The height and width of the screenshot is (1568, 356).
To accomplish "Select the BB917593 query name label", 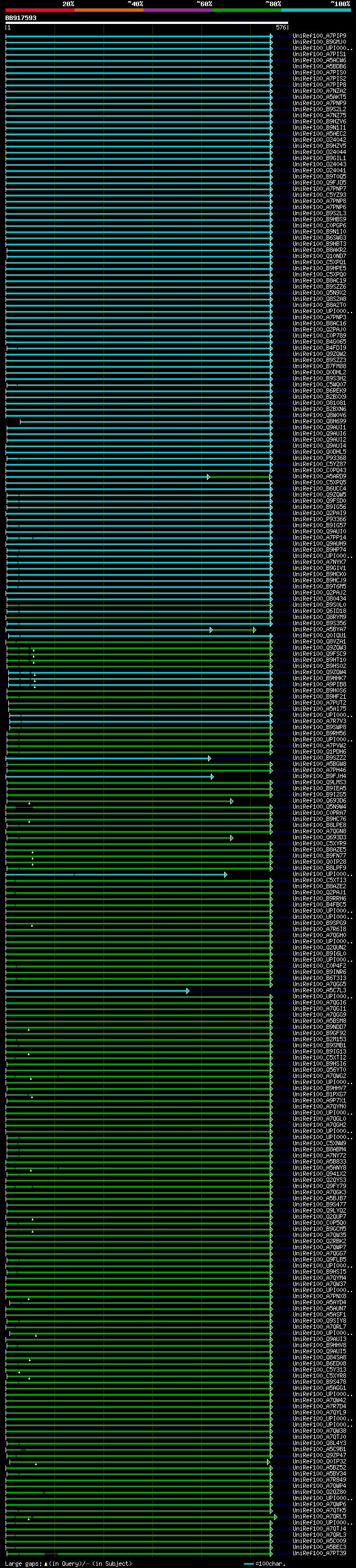I will pyautogui.click(x=21, y=18).
